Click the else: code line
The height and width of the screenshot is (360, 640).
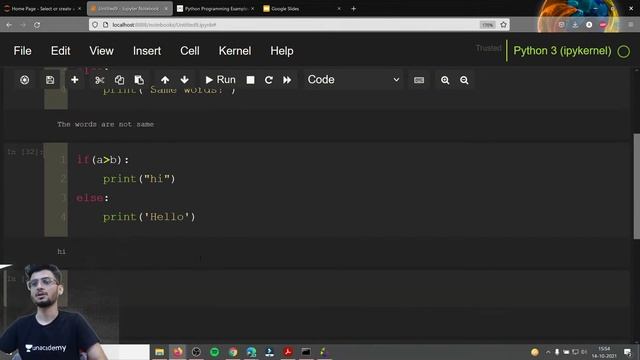pos(92,198)
